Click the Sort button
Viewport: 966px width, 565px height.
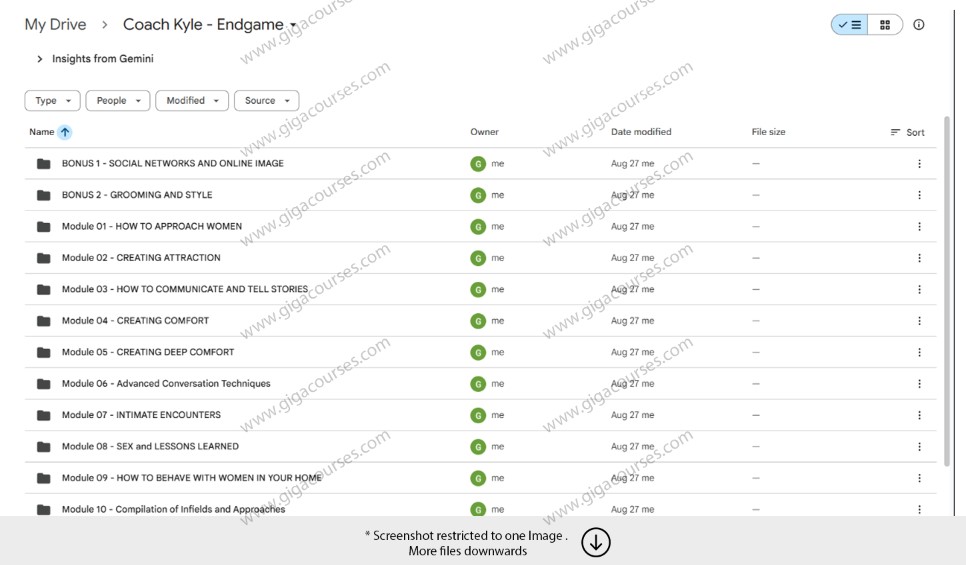(907, 132)
